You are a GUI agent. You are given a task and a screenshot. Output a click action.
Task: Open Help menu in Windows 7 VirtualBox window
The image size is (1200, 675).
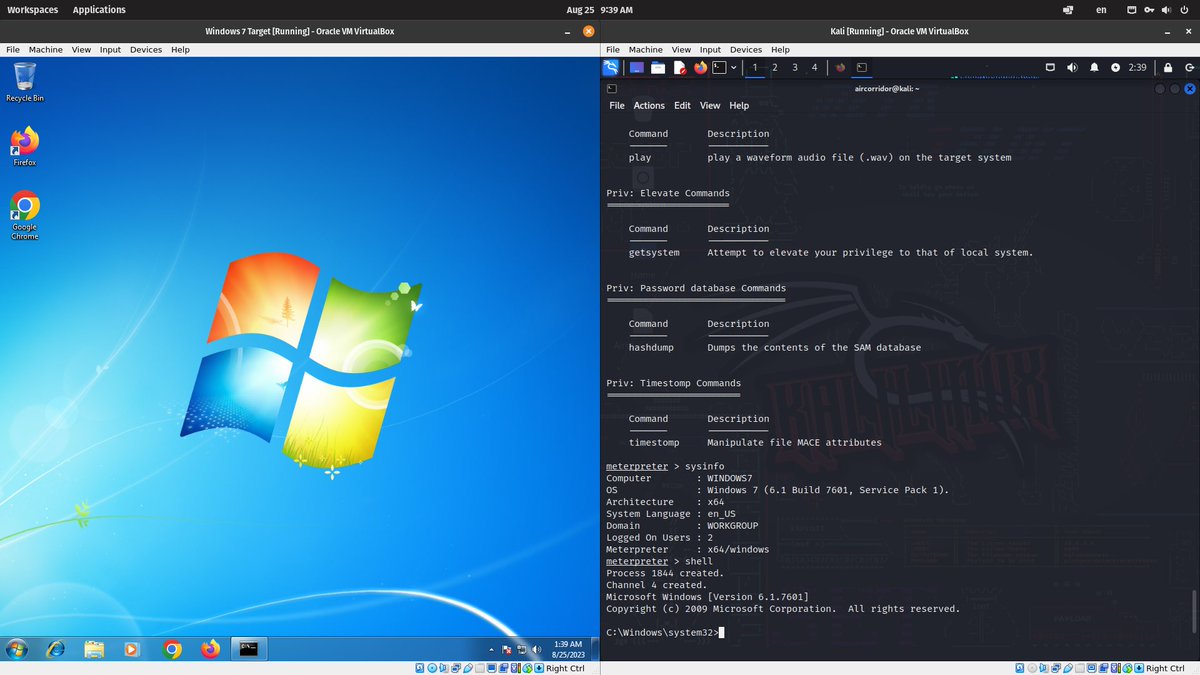(x=180, y=49)
